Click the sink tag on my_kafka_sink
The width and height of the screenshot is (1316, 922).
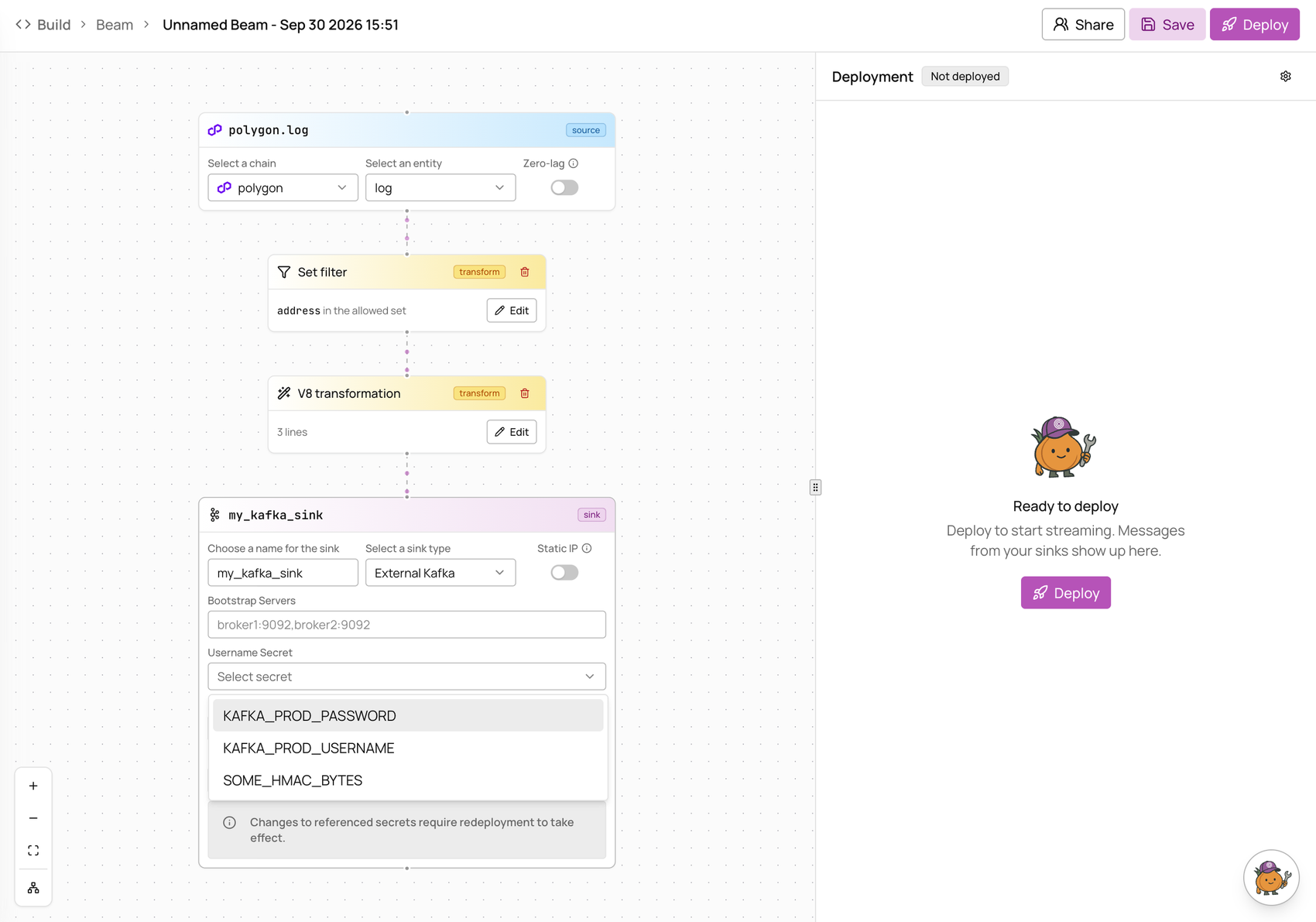[x=591, y=515]
